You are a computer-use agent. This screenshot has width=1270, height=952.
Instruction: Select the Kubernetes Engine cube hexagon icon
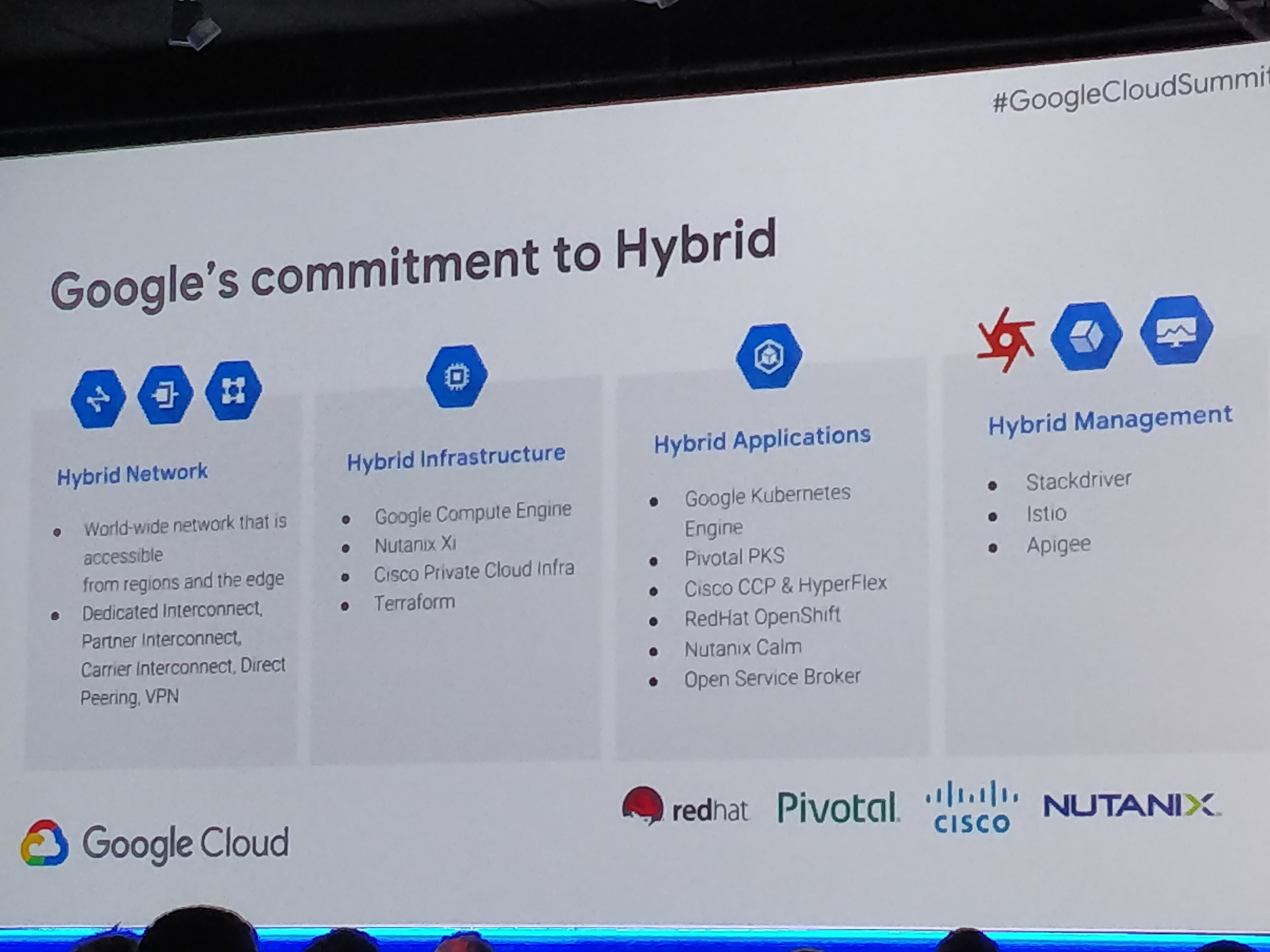tap(769, 356)
